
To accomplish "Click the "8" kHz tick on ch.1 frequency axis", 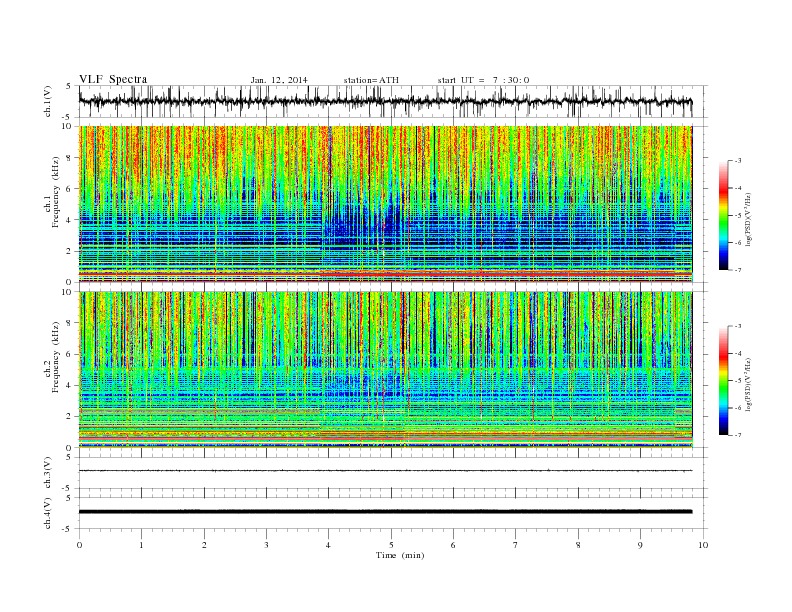I will 69,158.
